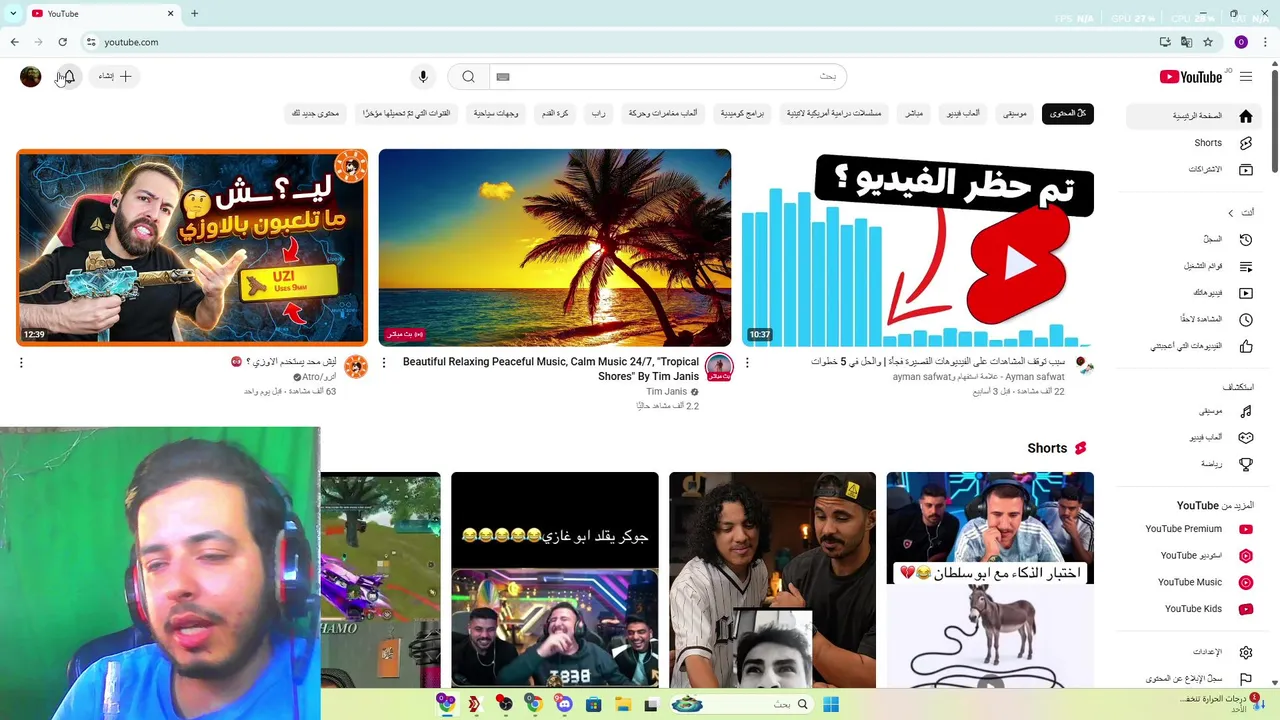Screen dimensions: 1280x720
Task: Select the Live filter chip
Action: [x=913, y=114]
